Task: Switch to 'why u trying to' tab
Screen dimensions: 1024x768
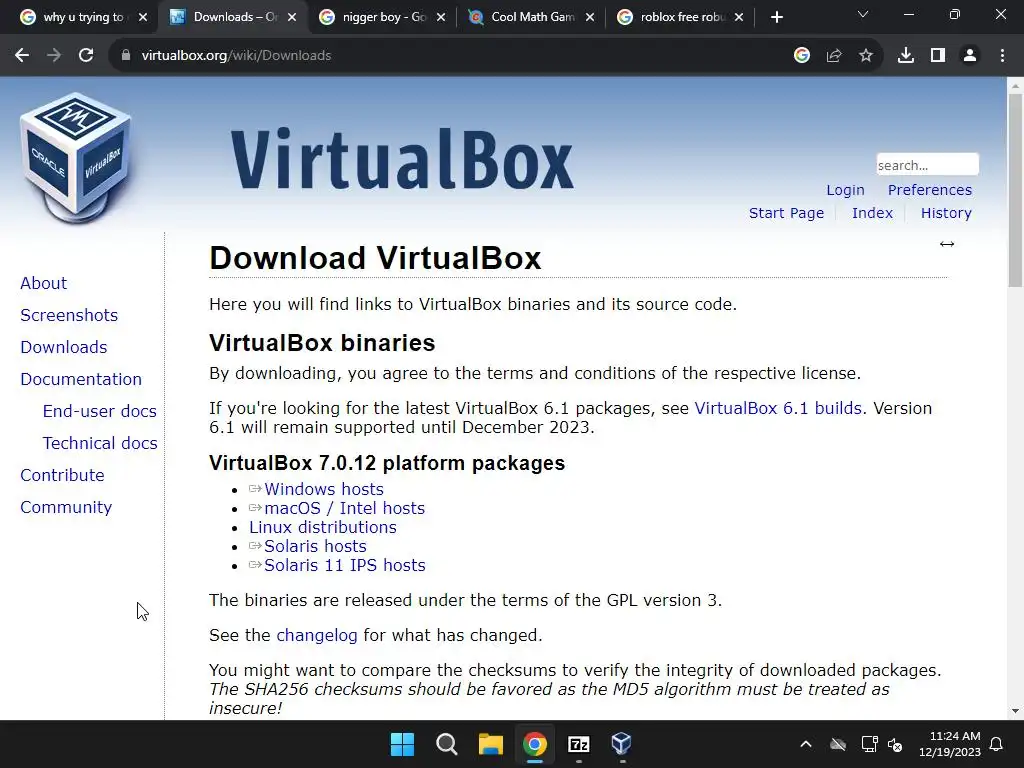Action: click(83, 18)
